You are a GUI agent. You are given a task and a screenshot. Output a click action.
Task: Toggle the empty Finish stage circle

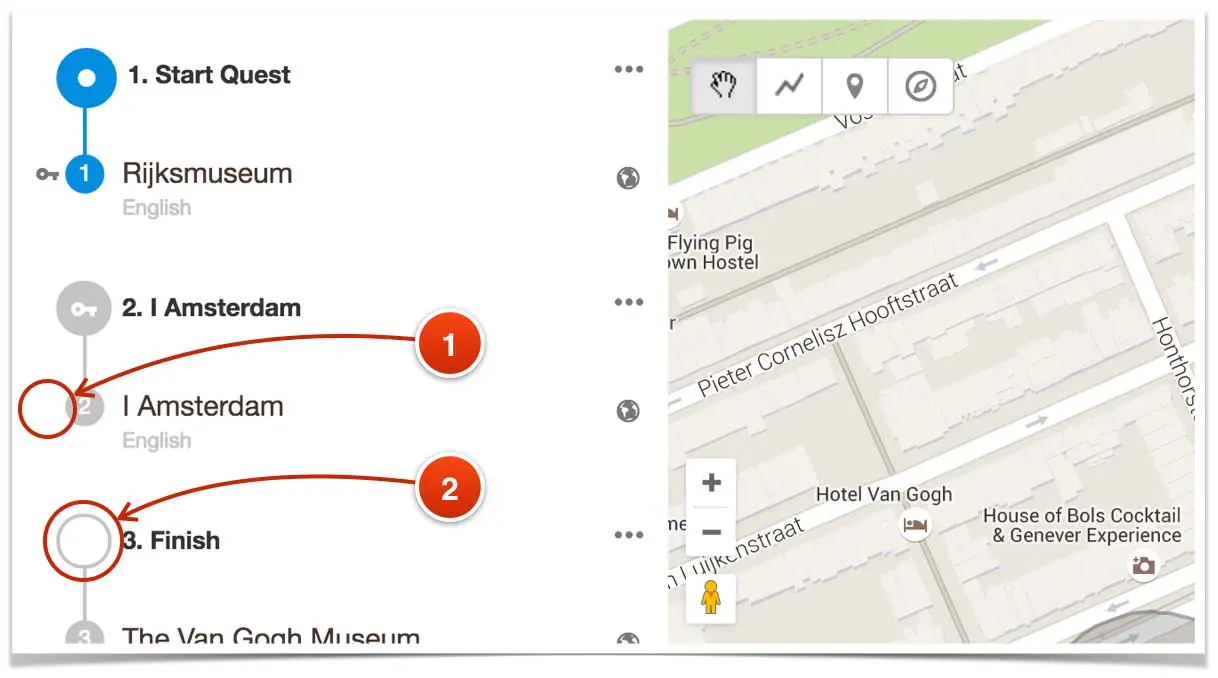pyautogui.click(x=84, y=541)
